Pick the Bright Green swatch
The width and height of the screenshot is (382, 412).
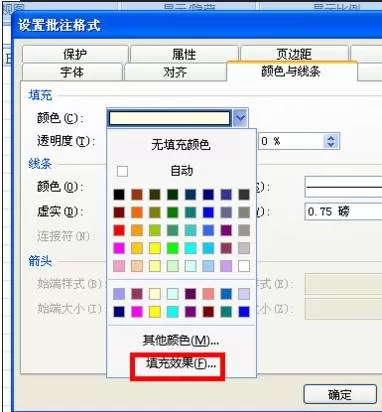click(x=173, y=248)
